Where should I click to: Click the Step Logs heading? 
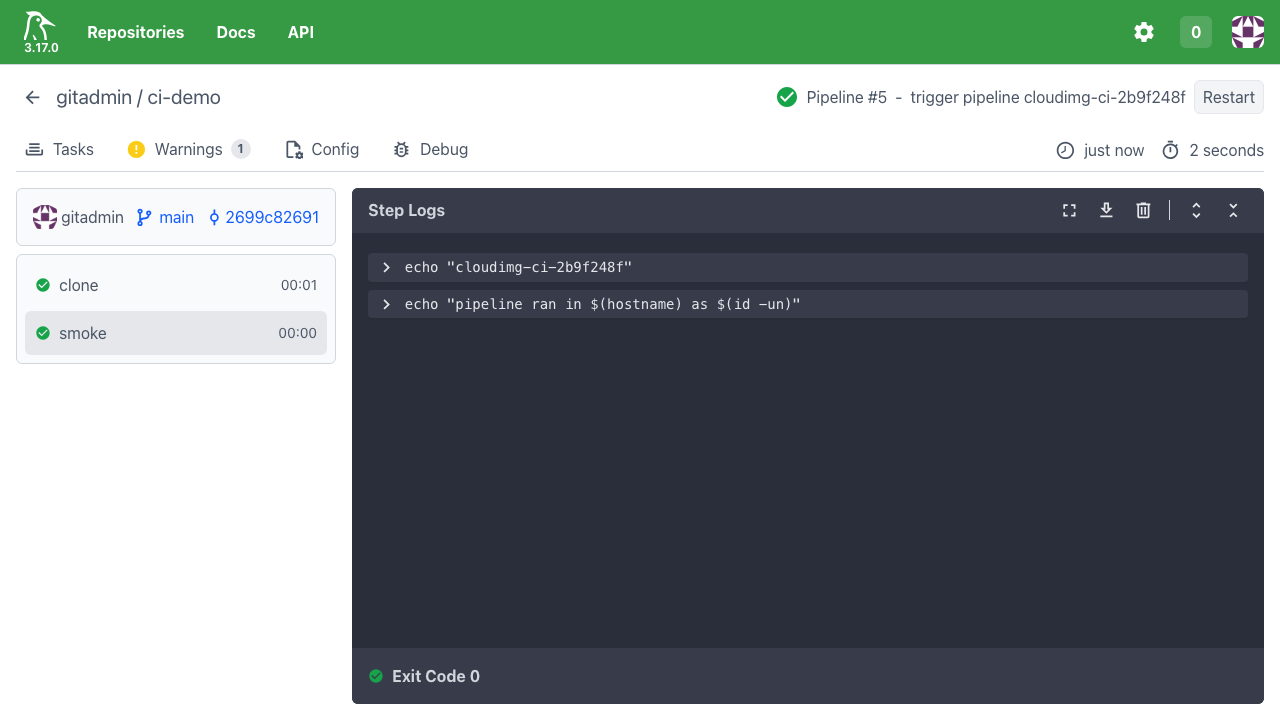(x=406, y=210)
